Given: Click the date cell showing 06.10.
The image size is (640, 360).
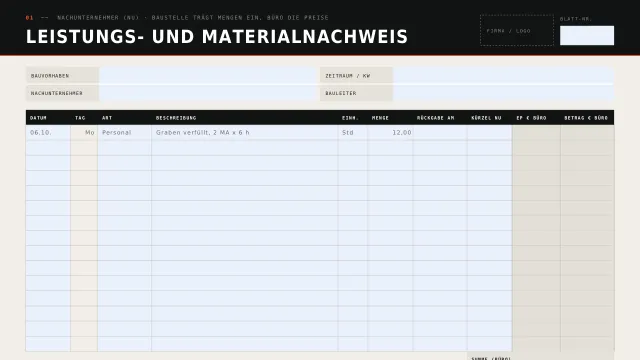Looking at the screenshot, I should (x=48, y=133).
